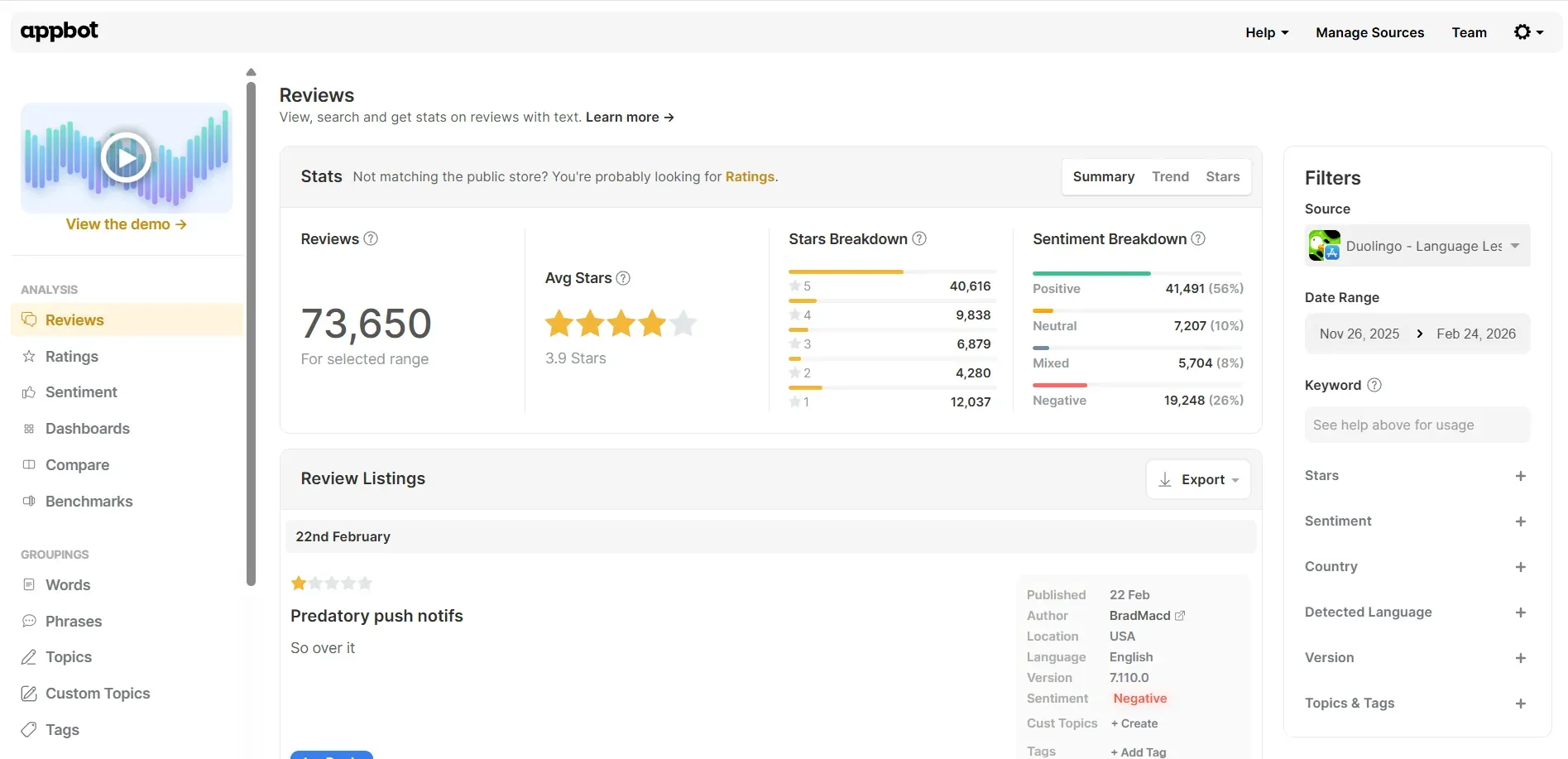The image size is (1568, 759).
Task: Click the Reviews help question-mark icon
Action: (x=370, y=238)
